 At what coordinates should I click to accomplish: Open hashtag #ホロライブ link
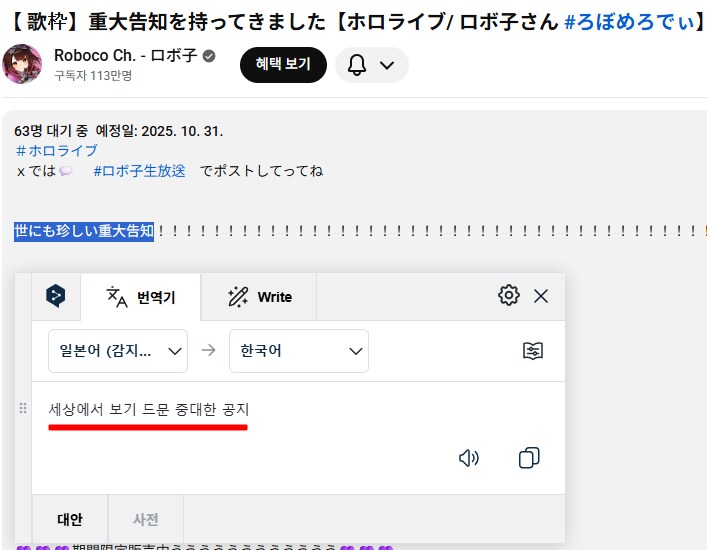point(56,151)
